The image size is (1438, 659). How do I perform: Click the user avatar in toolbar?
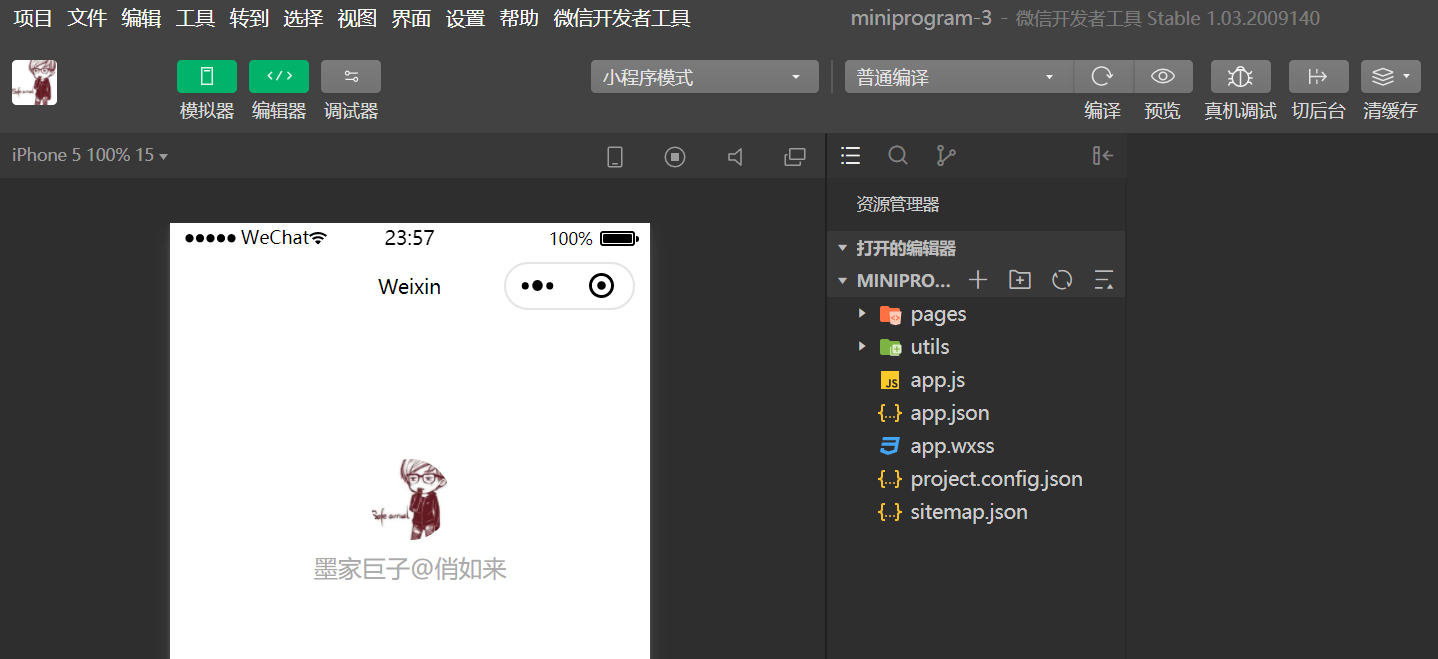click(x=34, y=82)
